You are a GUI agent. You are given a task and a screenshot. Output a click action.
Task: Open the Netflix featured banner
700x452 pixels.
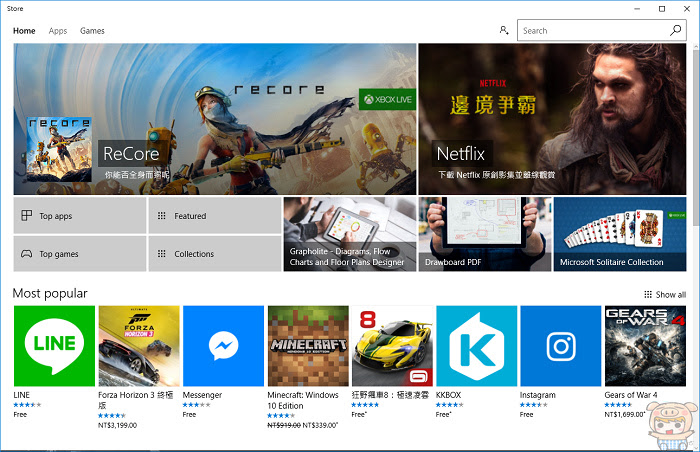[x=552, y=119]
